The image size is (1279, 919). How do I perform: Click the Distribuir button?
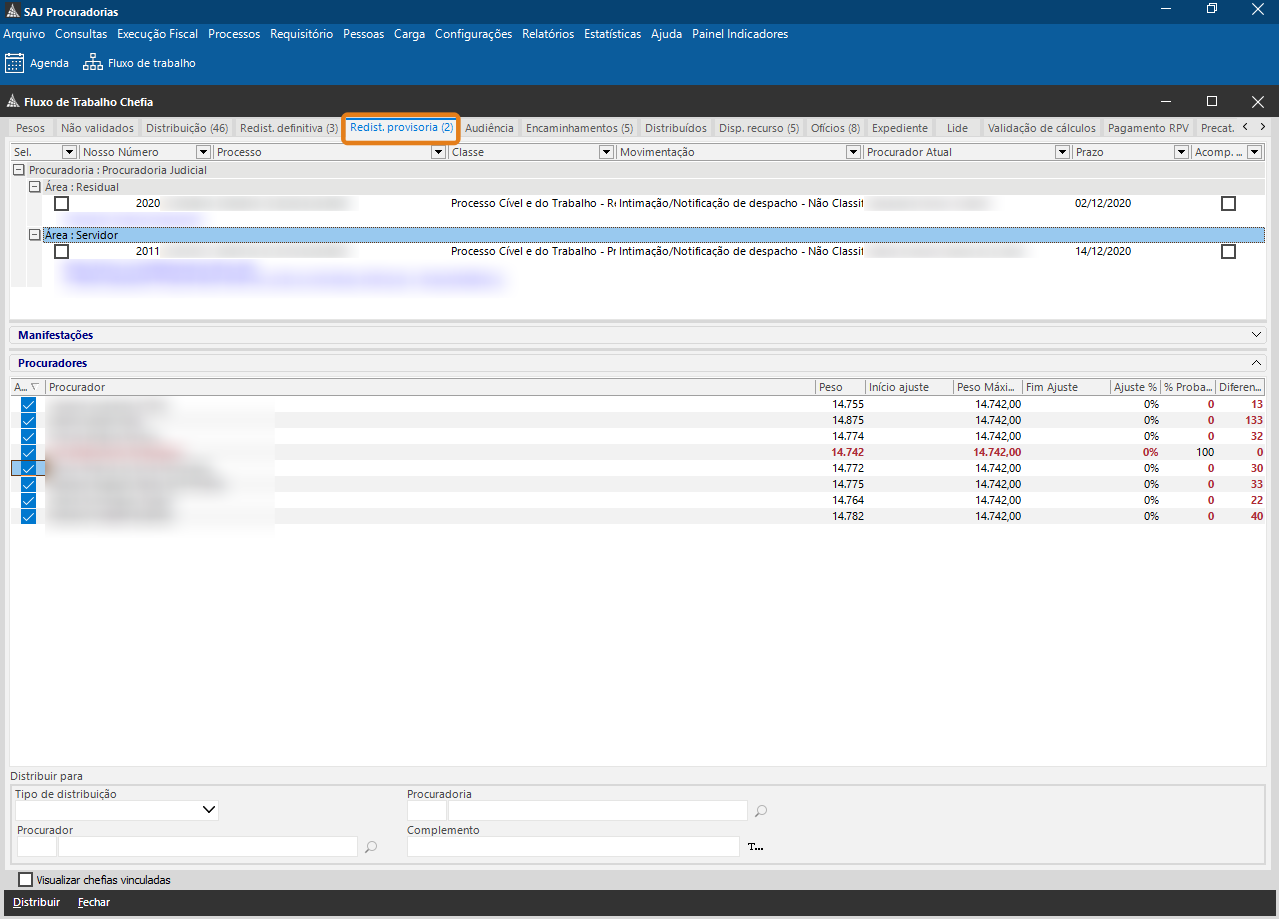click(x=36, y=902)
